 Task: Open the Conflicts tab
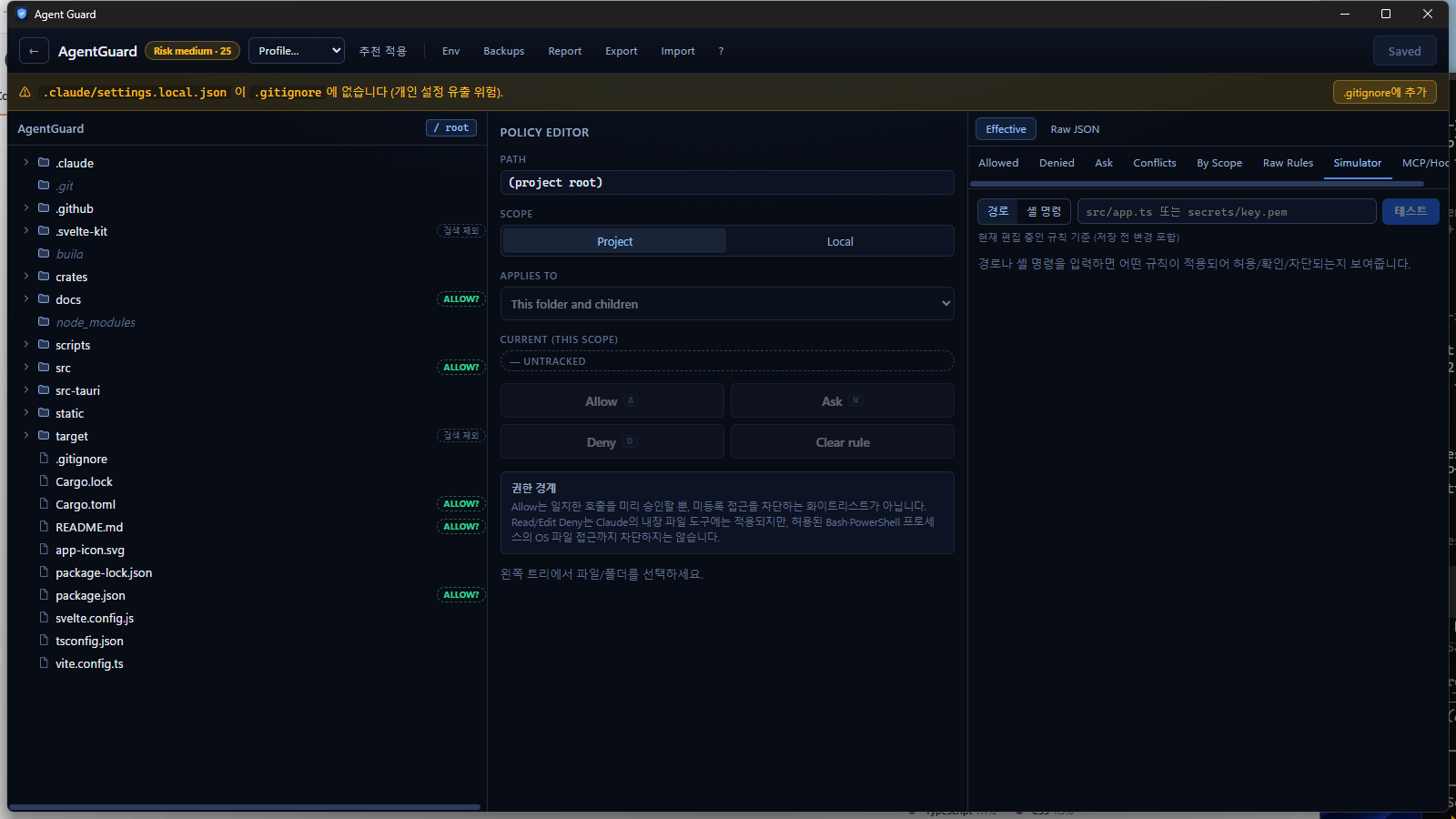1154,163
